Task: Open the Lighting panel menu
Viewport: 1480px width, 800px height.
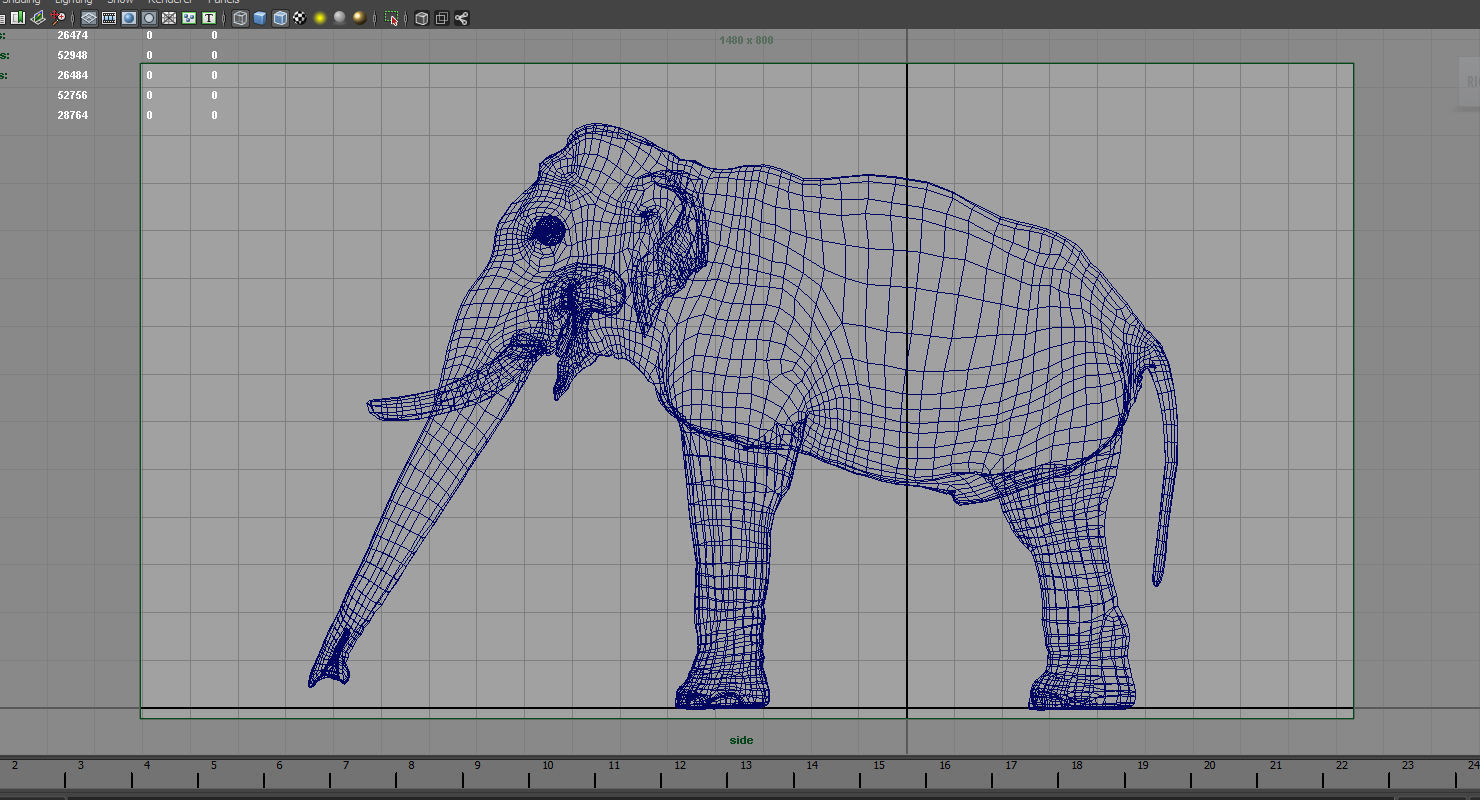Action: pyautogui.click(x=74, y=2)
